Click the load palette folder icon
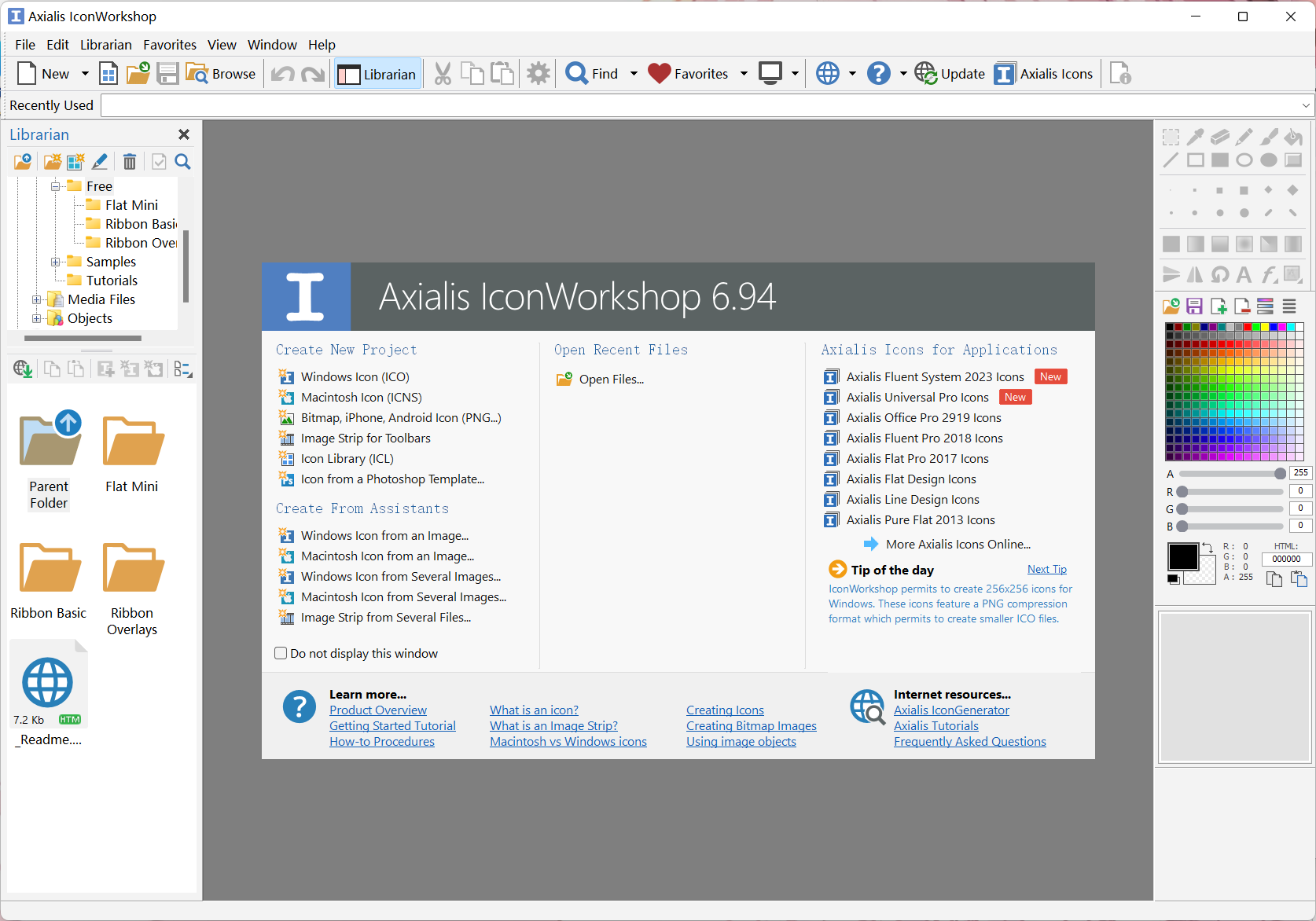 tap(1171, 306)
